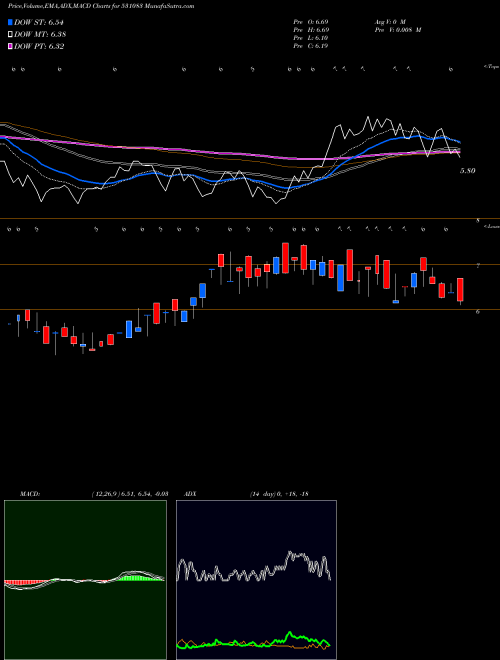Click the 'Pre H: 6.69' value
The image size is (500, 660).
tap(311, 30)
